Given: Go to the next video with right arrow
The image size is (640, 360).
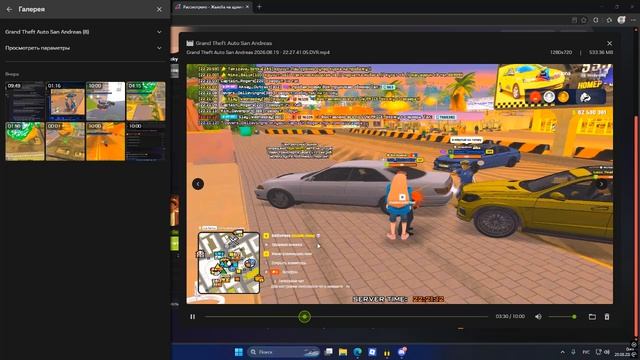Looking at the screenshot, I should [x=601, y=184].
